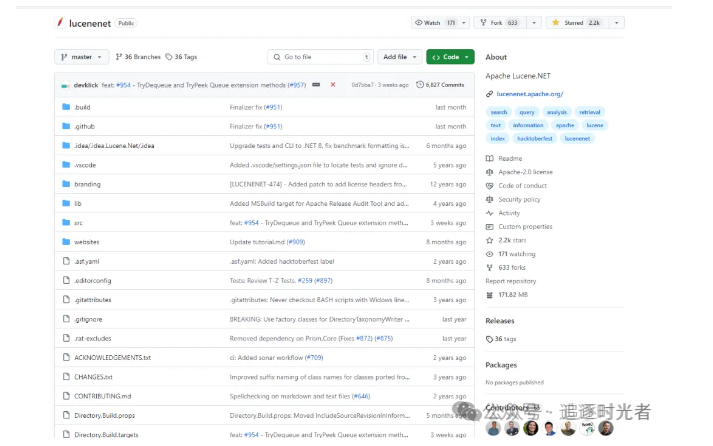View the 36 Tags link near branches

181,57
